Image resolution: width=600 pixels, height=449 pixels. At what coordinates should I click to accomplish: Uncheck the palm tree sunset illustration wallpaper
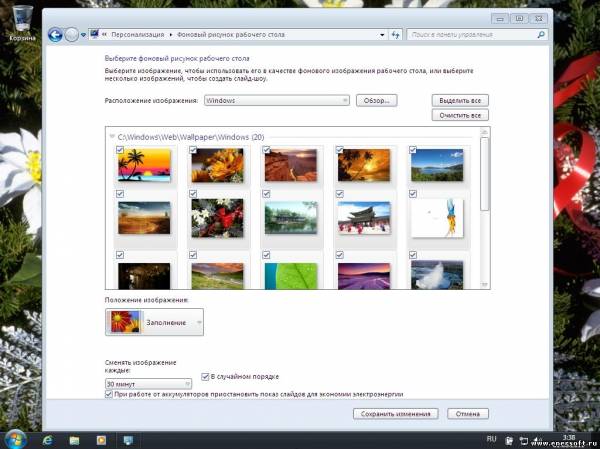120,150
